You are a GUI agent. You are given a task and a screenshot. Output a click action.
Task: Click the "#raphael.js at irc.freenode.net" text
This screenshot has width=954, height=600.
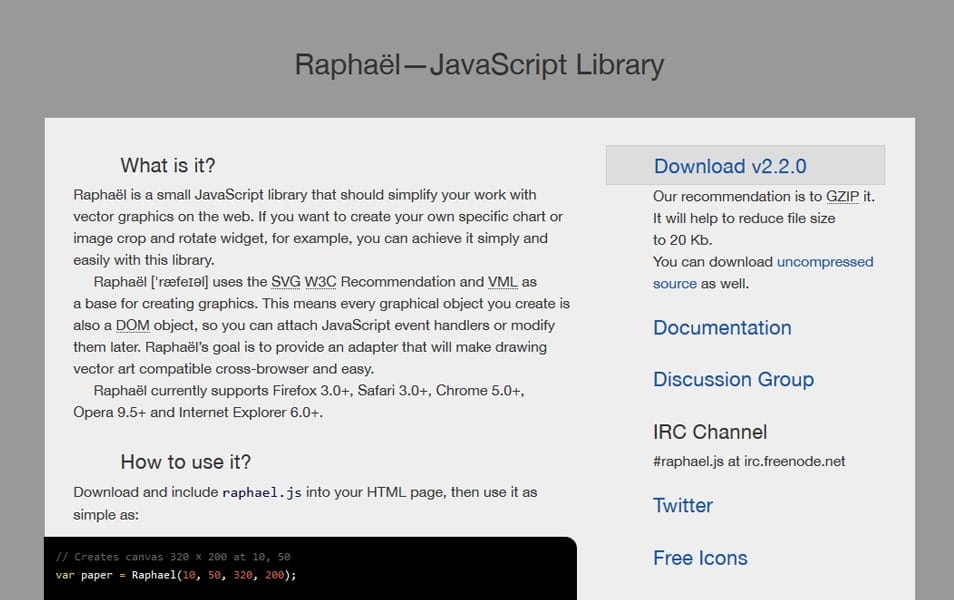coord(749,461)
